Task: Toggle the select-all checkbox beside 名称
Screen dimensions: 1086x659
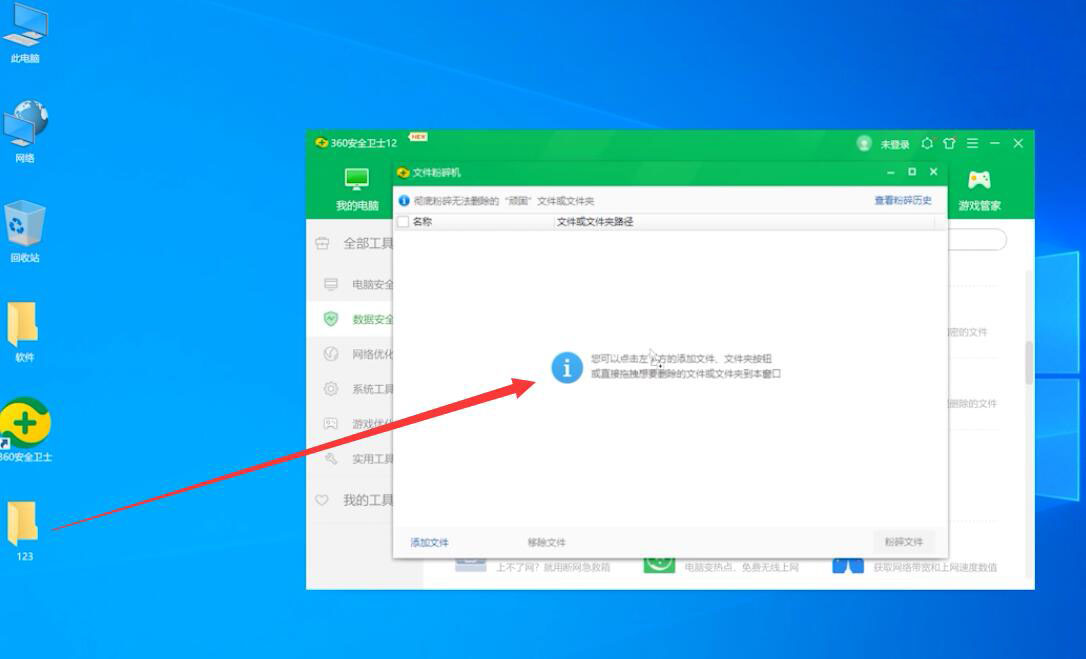Action: click(x=403, y=222)
